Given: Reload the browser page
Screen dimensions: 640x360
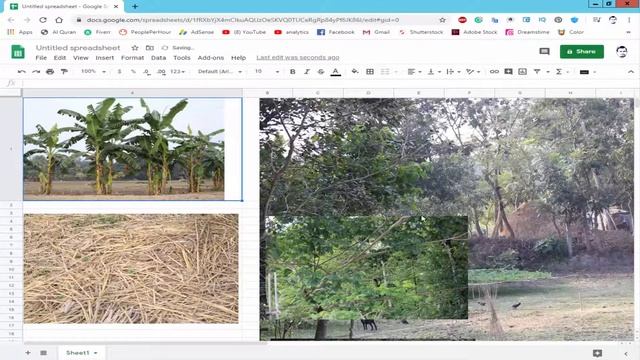Looking at the screenshot, I should [43, 20].
